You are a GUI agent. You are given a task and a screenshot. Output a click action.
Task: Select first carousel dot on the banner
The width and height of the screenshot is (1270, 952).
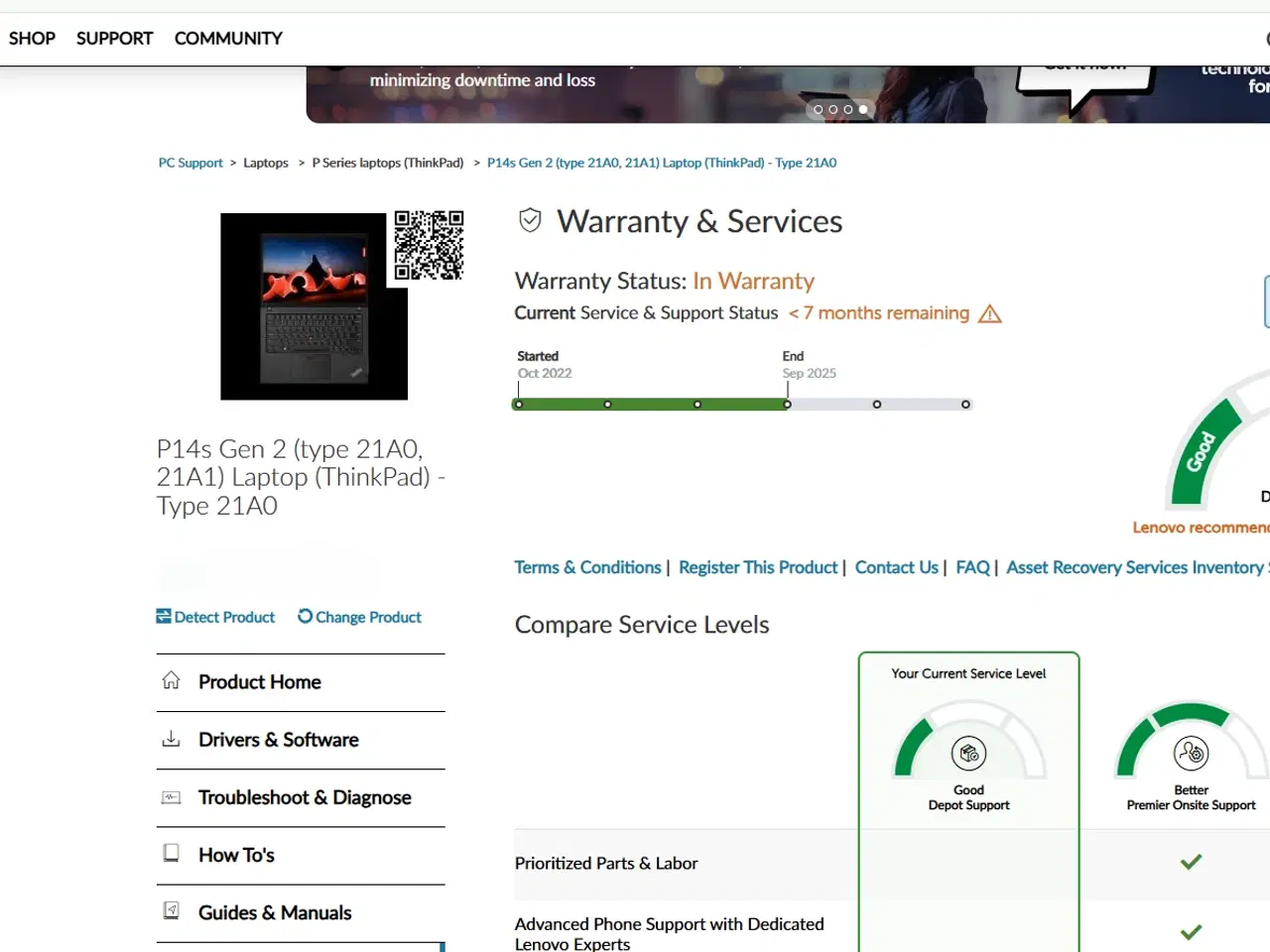[819, 109]
